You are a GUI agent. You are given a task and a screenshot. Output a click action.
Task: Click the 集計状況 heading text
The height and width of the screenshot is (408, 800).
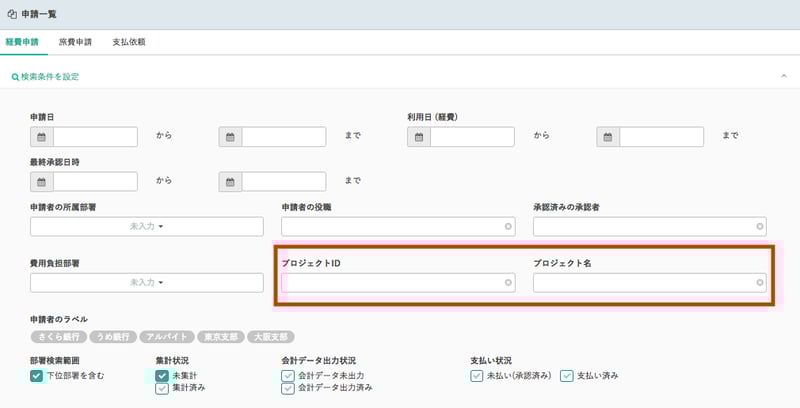[172, 361]
